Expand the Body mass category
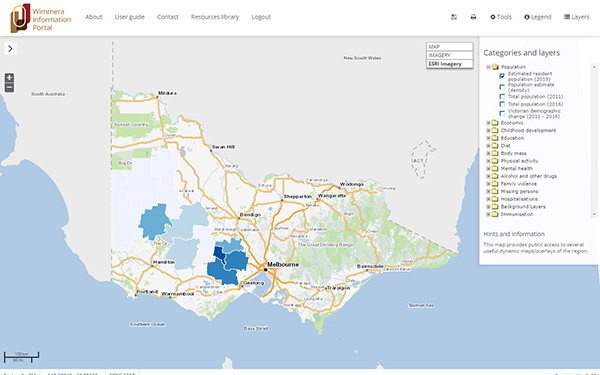This screenshot has width=600, height=375. click(488, 153)
